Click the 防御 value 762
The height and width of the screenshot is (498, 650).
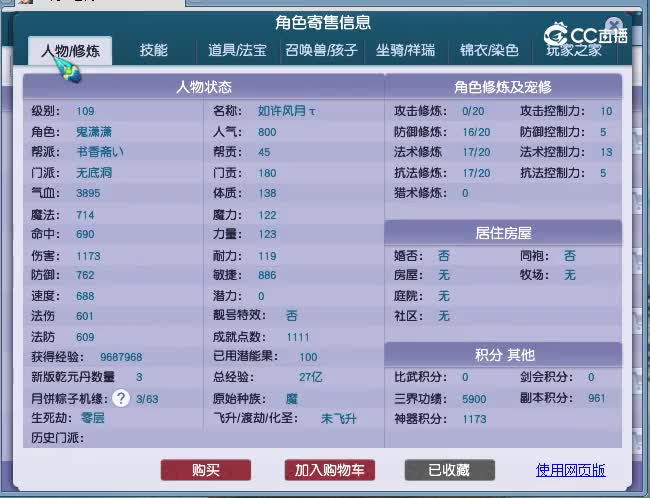pos(85,275)
